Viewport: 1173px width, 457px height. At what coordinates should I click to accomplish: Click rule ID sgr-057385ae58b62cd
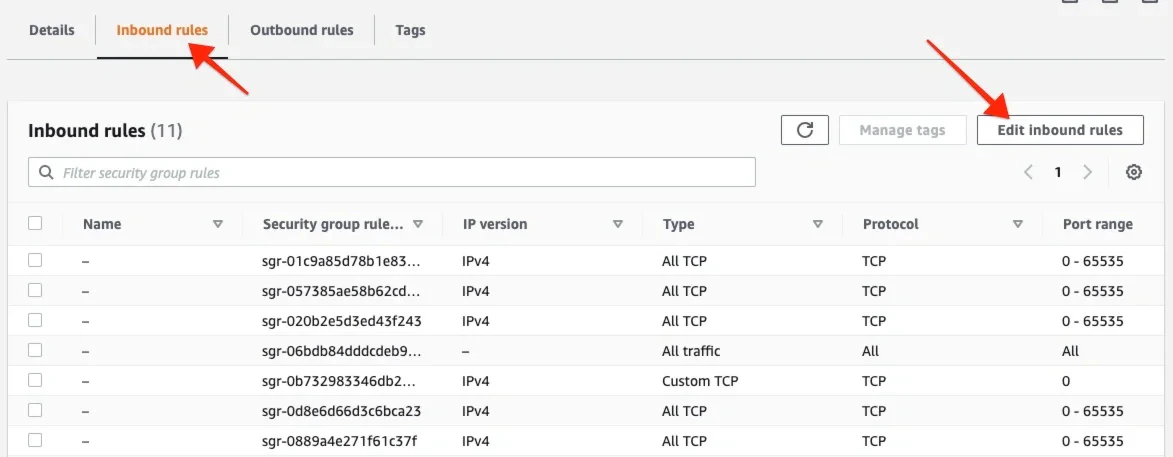[x=342, y=291]
